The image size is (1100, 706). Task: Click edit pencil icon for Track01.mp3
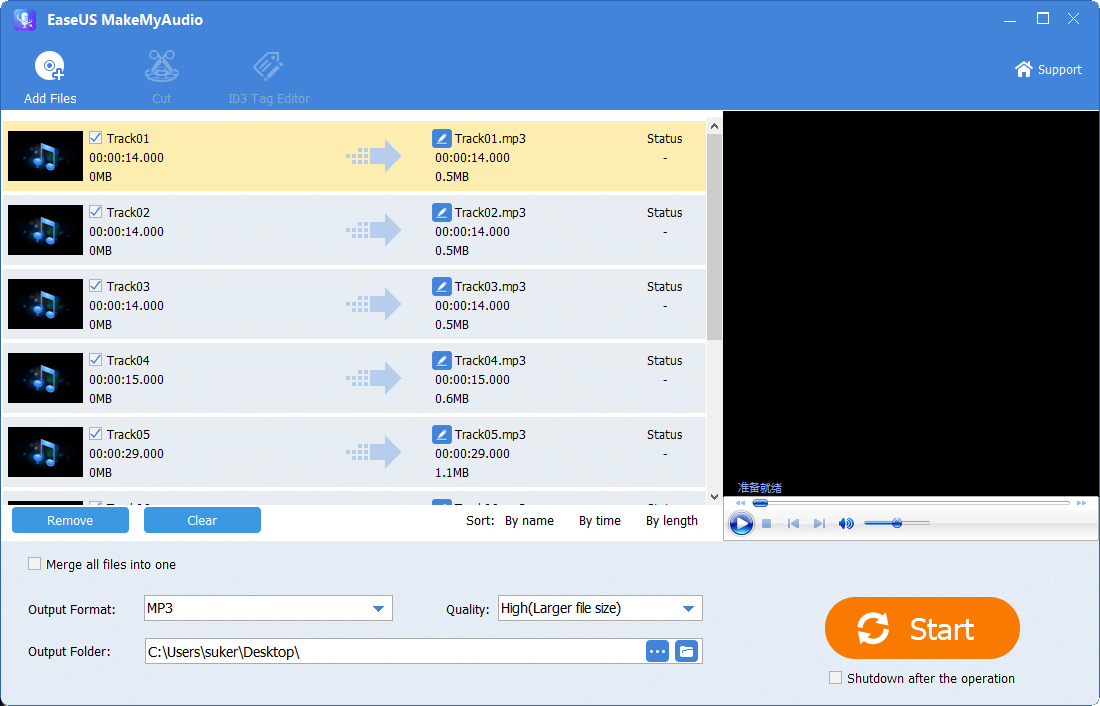click(441, 139)
